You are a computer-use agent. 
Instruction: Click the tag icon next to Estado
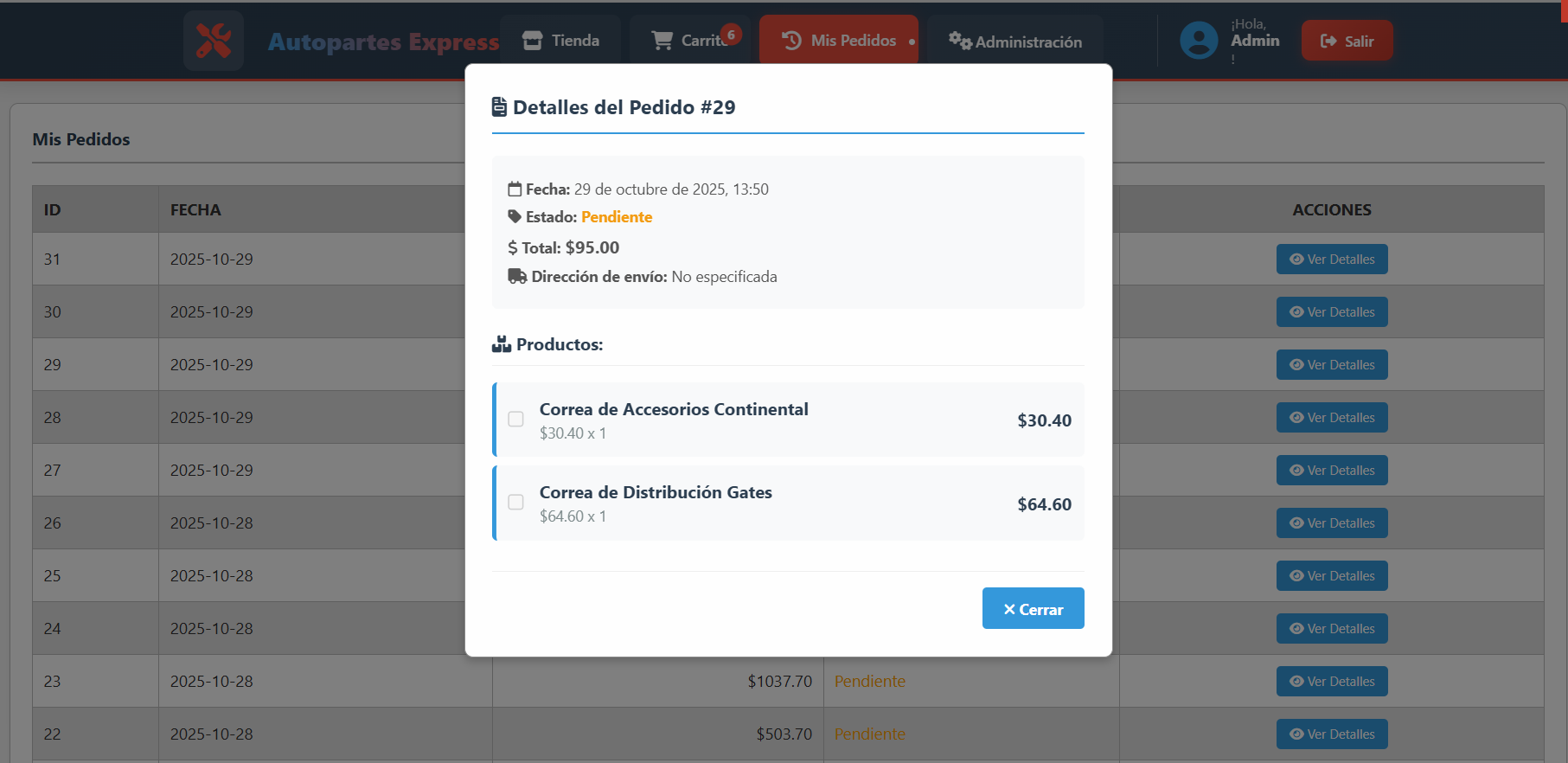coord(515,217)
